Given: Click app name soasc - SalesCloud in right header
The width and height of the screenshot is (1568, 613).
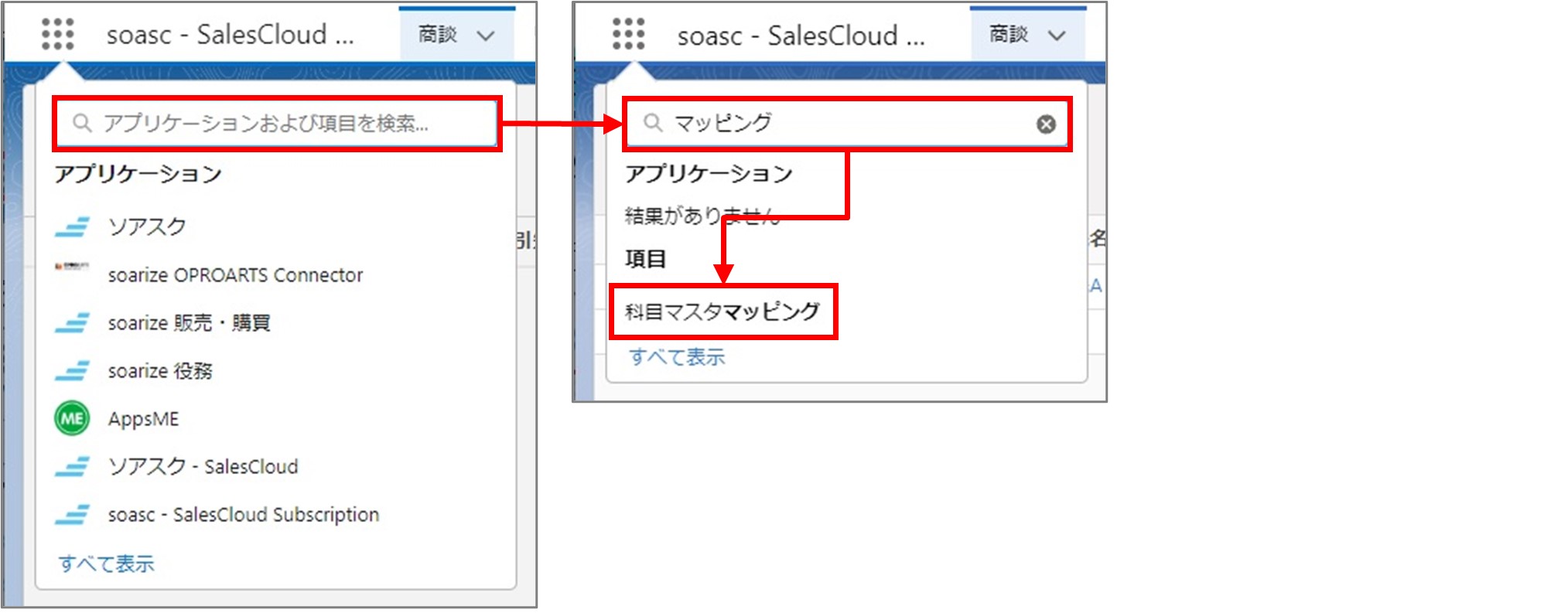Looking at the screenshot, I should pos(801,36).
